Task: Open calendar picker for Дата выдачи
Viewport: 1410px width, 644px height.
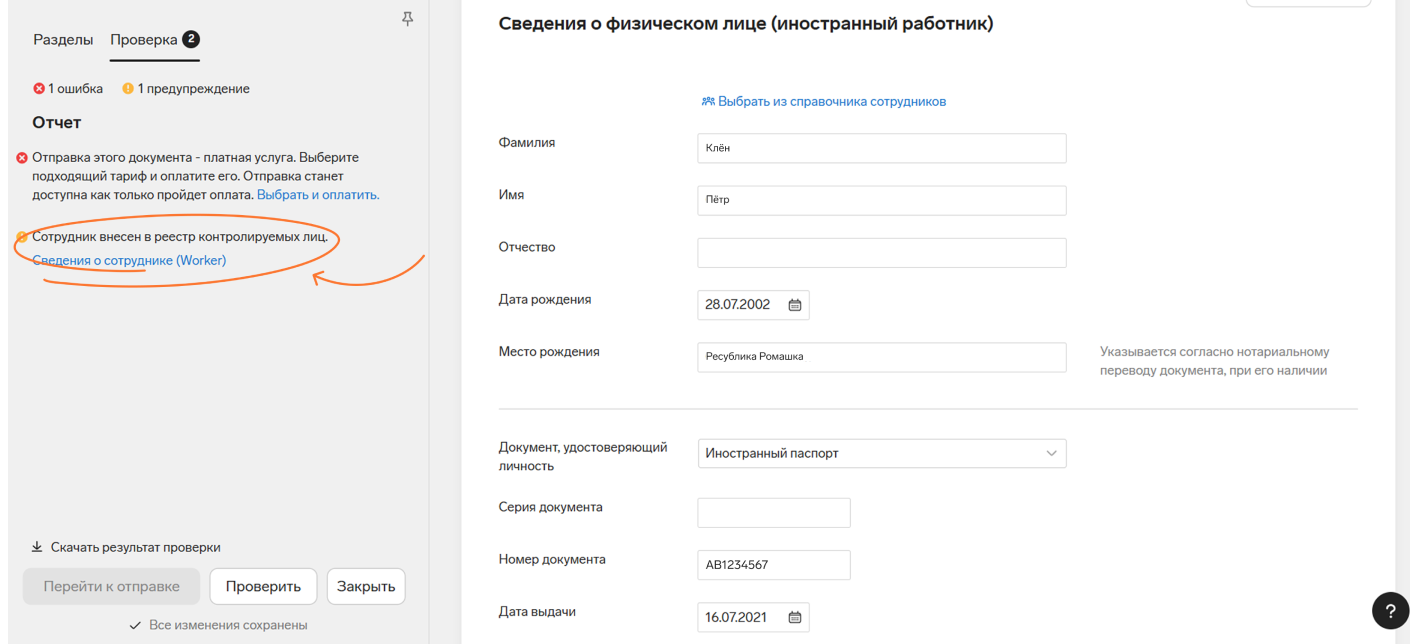Action: click(795, 618)
